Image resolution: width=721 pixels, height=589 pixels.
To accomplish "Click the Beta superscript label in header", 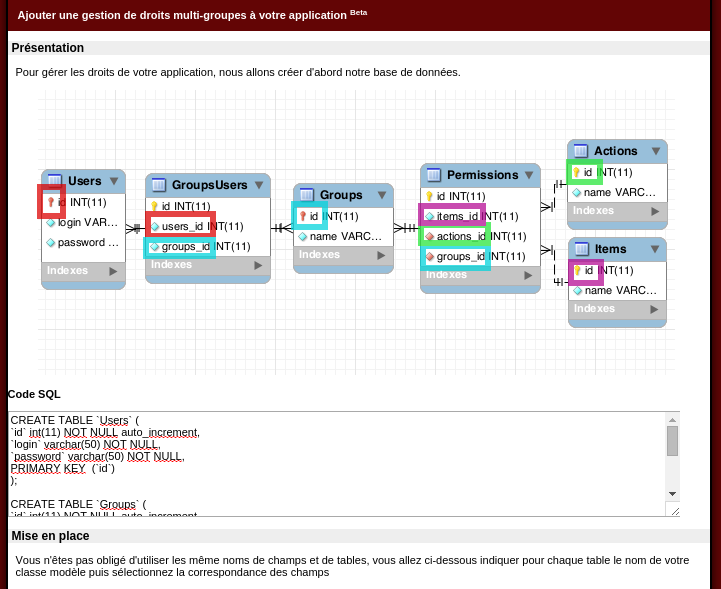I will point(359,12).
